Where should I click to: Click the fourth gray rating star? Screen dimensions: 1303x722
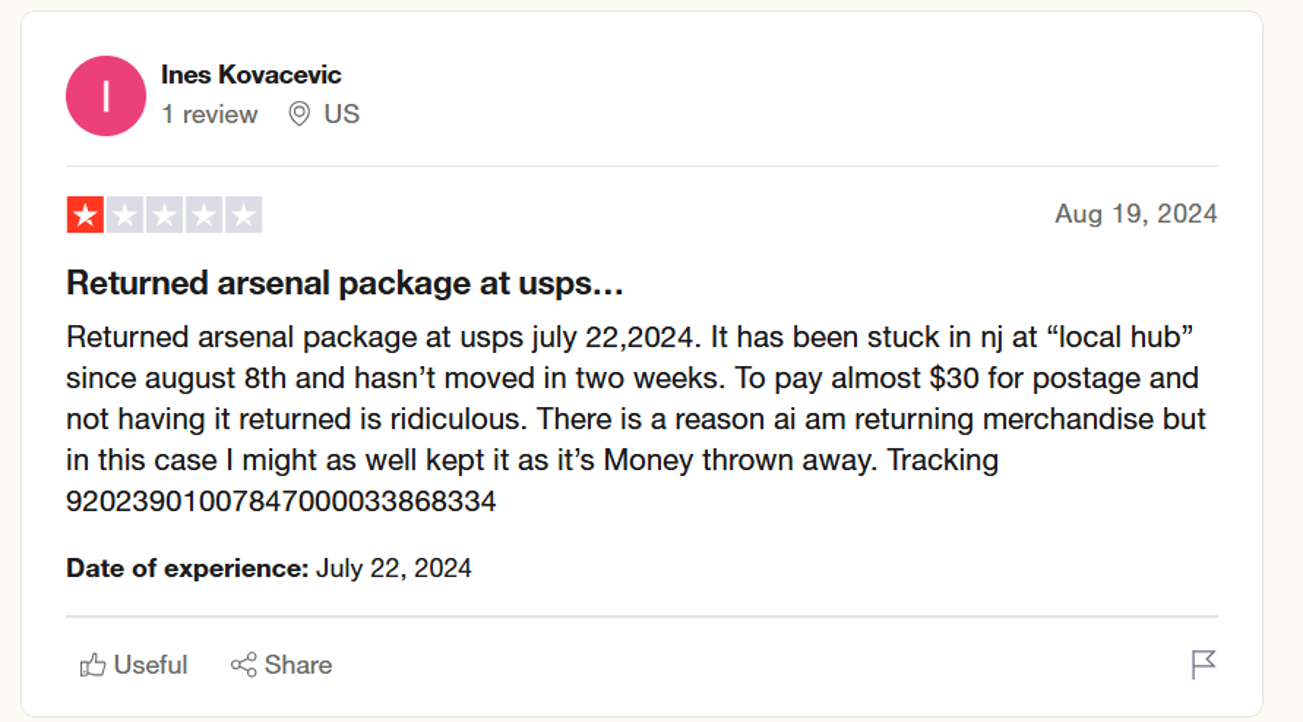coord(202,213)
